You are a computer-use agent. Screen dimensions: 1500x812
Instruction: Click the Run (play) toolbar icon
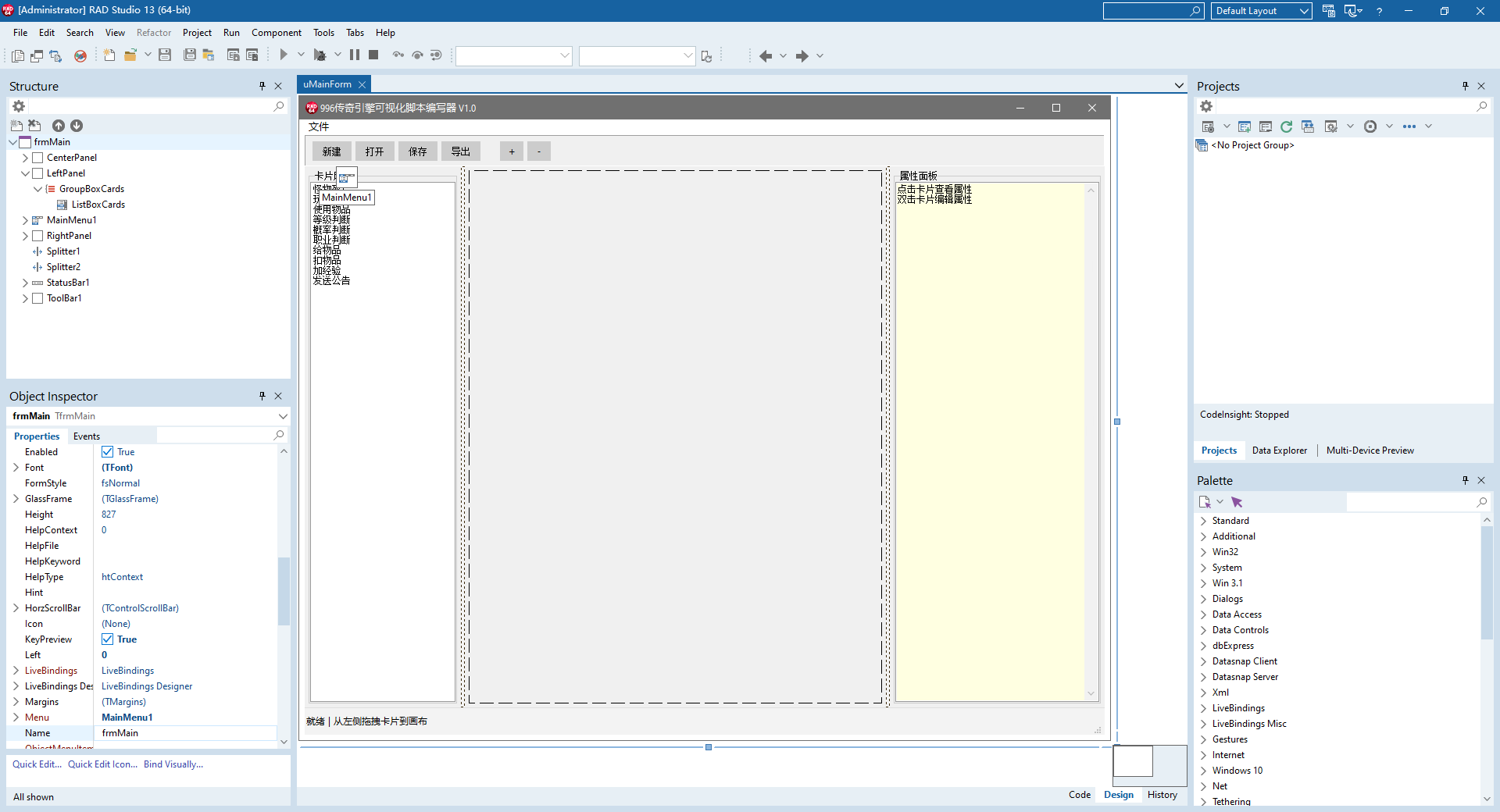pos(284,55)
